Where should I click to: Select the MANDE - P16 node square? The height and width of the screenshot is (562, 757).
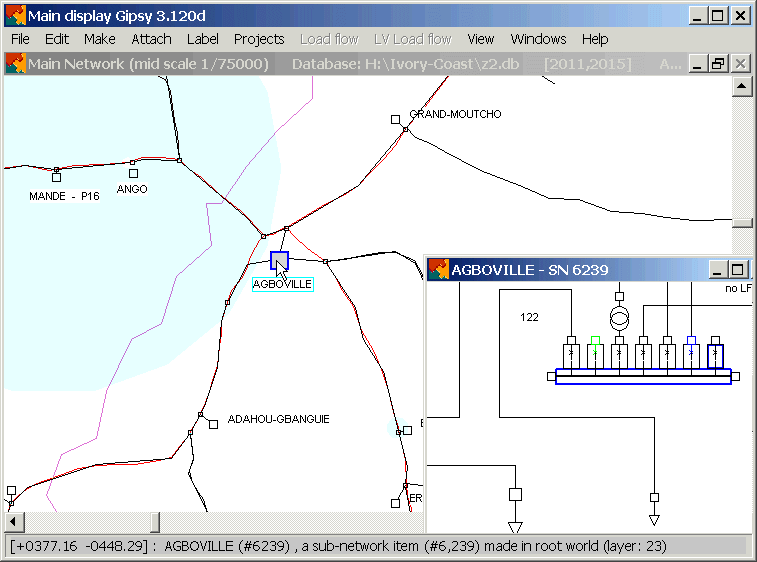(56, 177)
